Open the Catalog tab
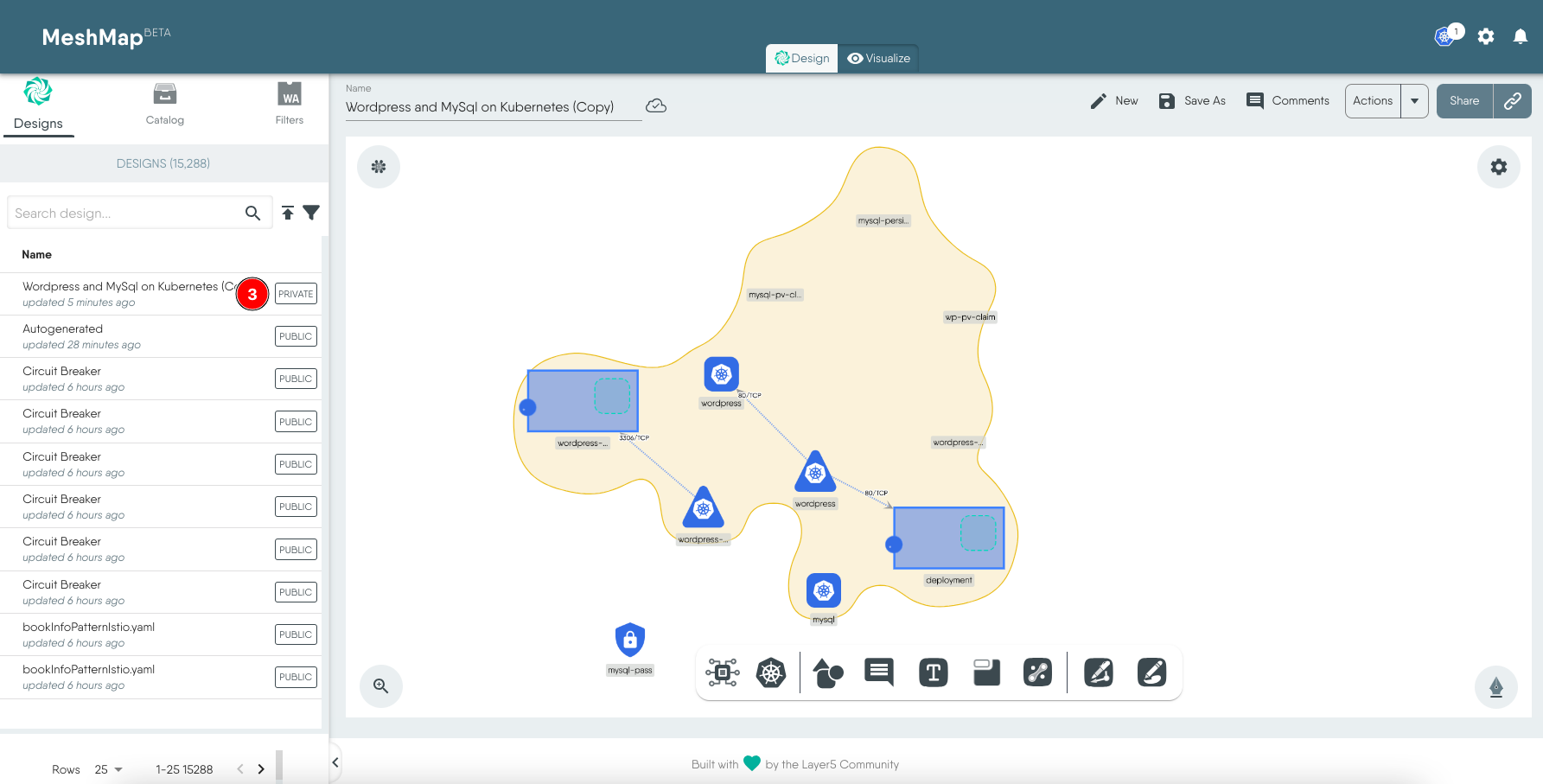Viewport: 1543px width, 784px height. (164, 104)
